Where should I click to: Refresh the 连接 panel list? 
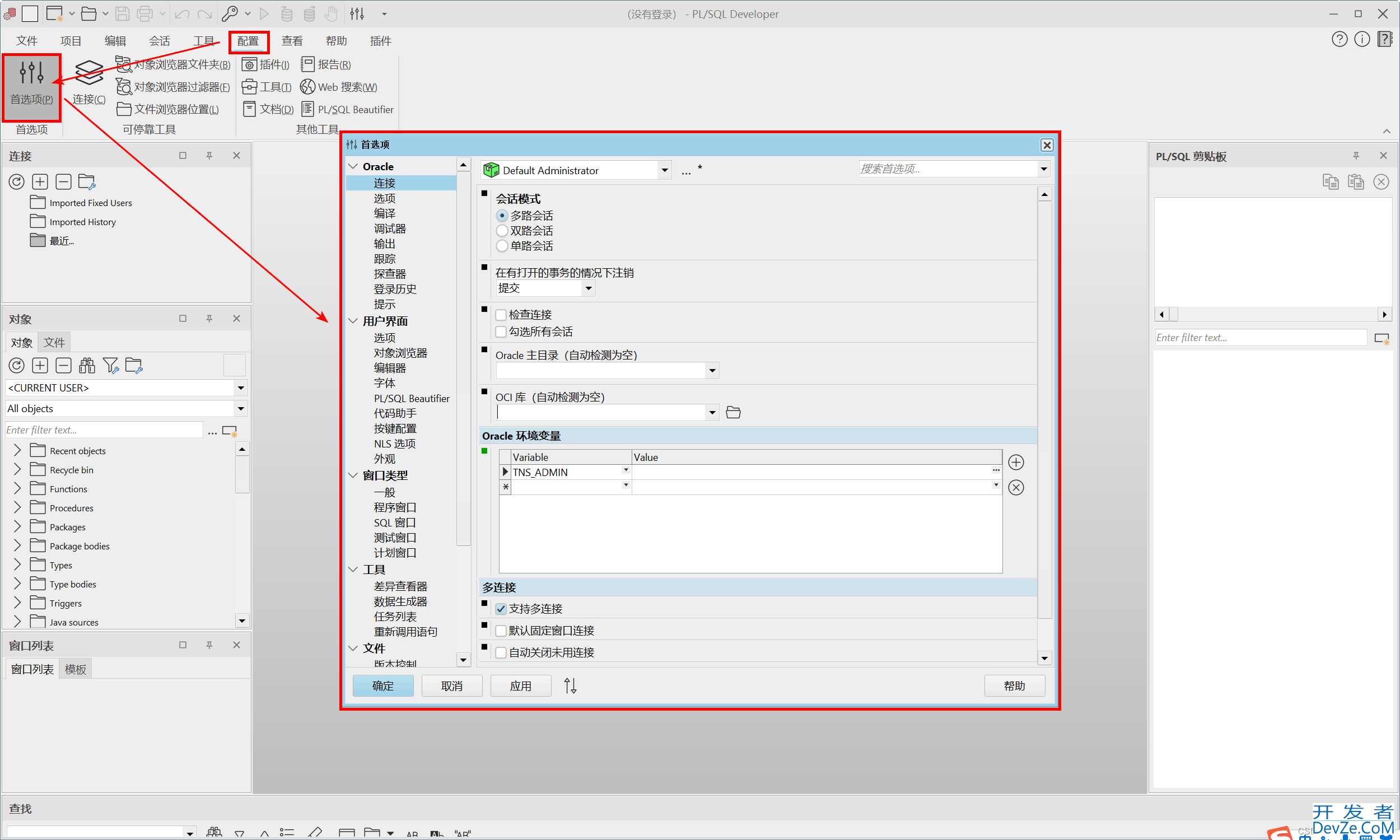point(16,181)
